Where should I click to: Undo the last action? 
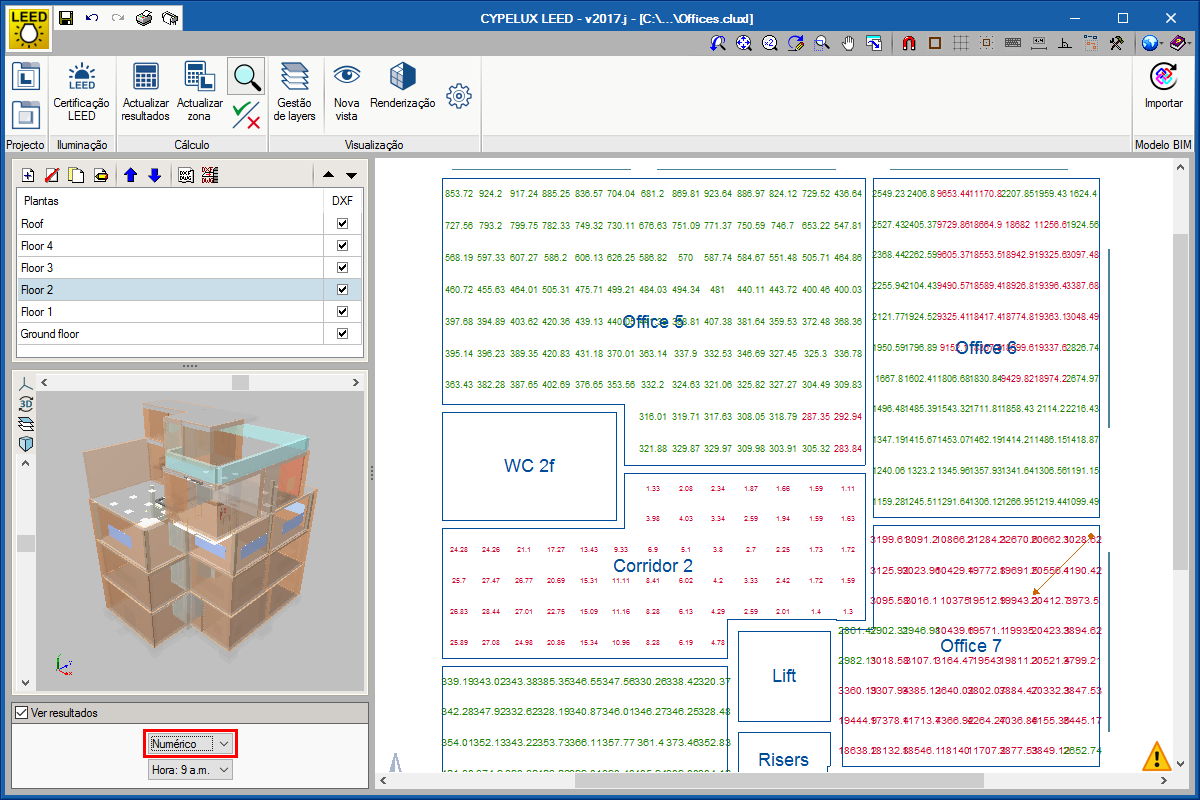tap(92, 18)
